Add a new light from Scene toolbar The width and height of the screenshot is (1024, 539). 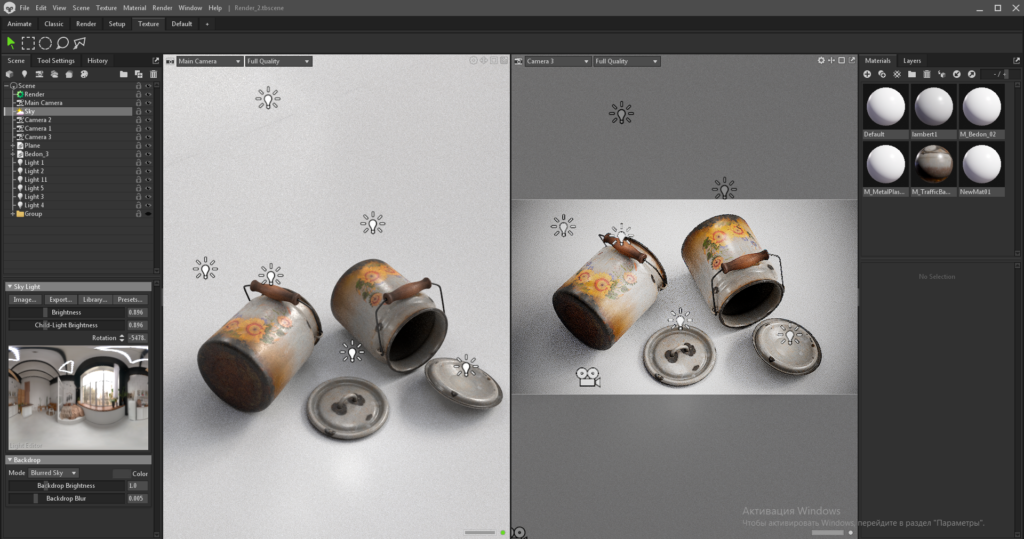coord(24,74)
